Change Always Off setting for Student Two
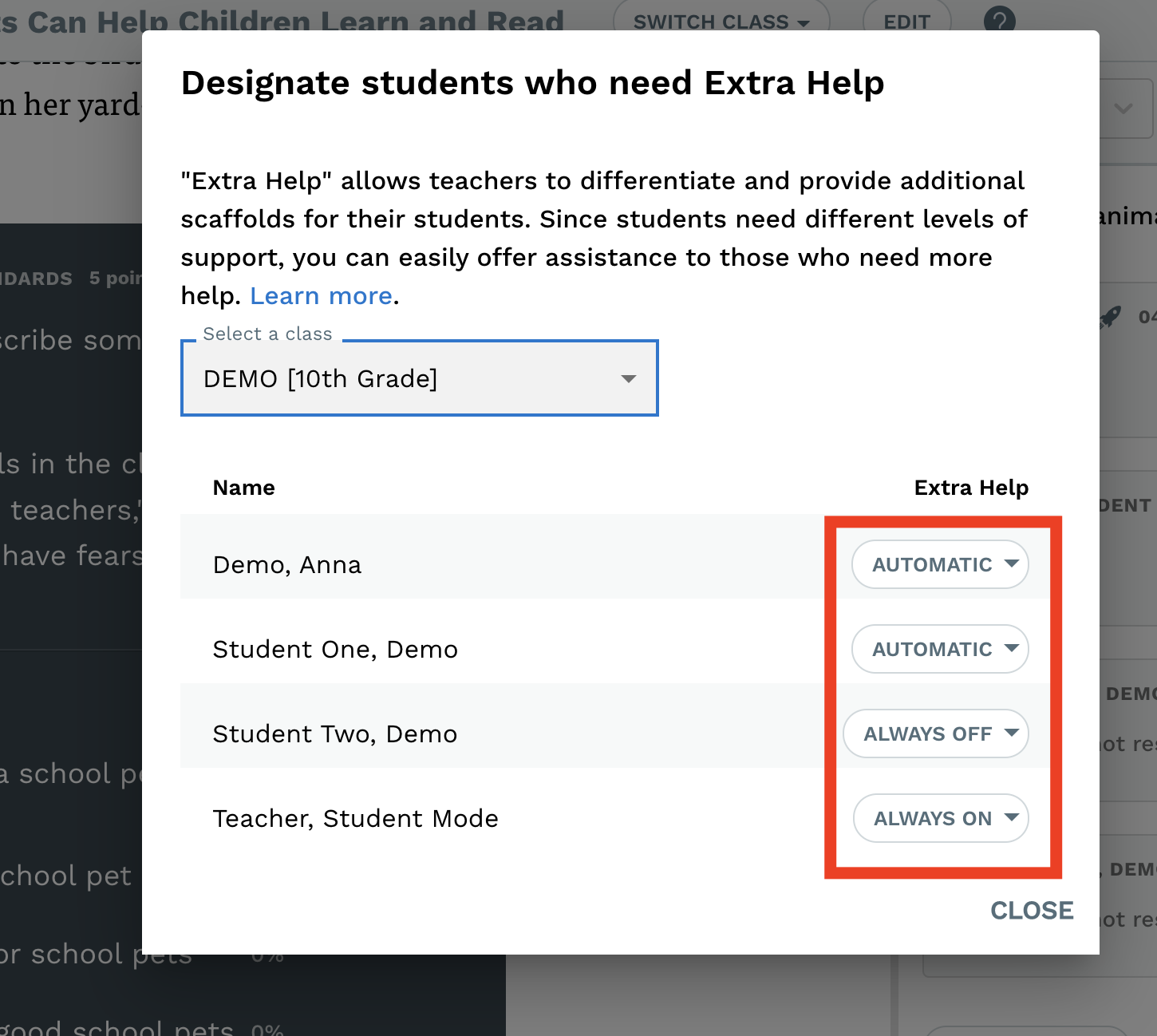1157x1036 pixels. pos(936,734)
